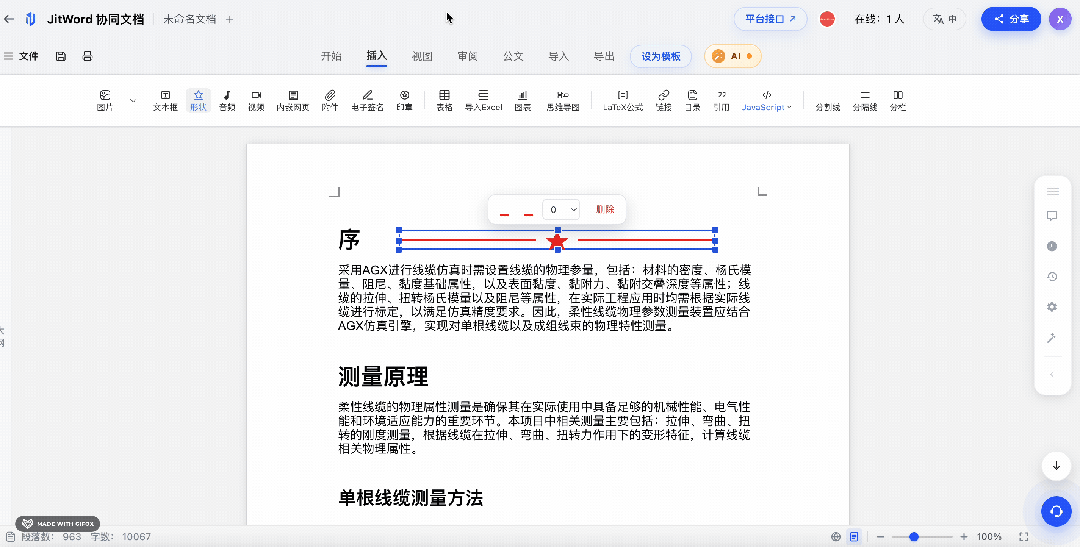The width and height of the screenshot is (1080, 547).
Task: Open comments panel in right sidebar
Action: pyautogui.click(x=1052, y=216)
